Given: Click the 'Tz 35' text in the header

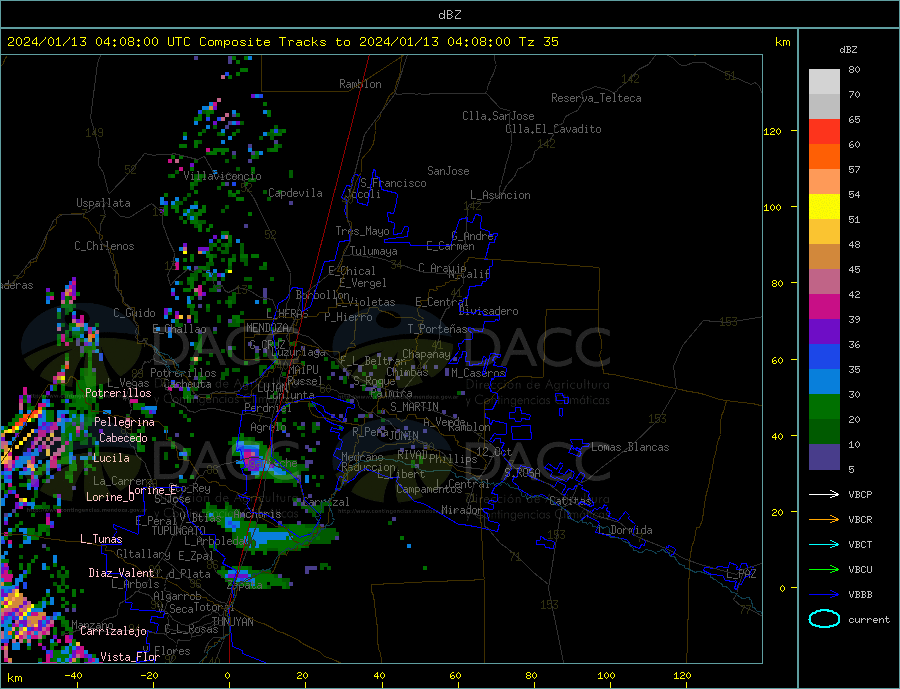Looking at the screenshot, I should [x=538, y=42].
